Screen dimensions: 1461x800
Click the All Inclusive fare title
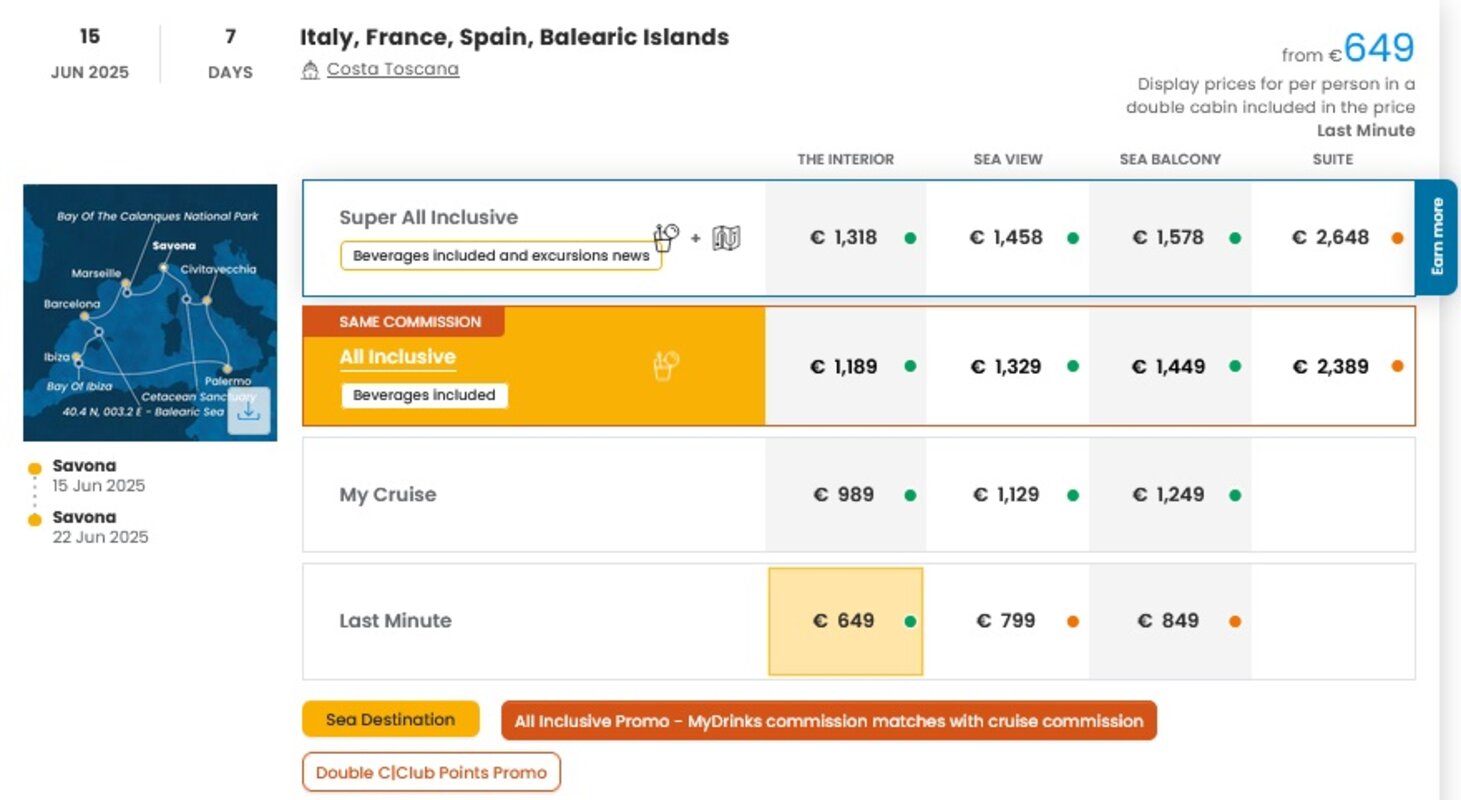coord(397,357)
